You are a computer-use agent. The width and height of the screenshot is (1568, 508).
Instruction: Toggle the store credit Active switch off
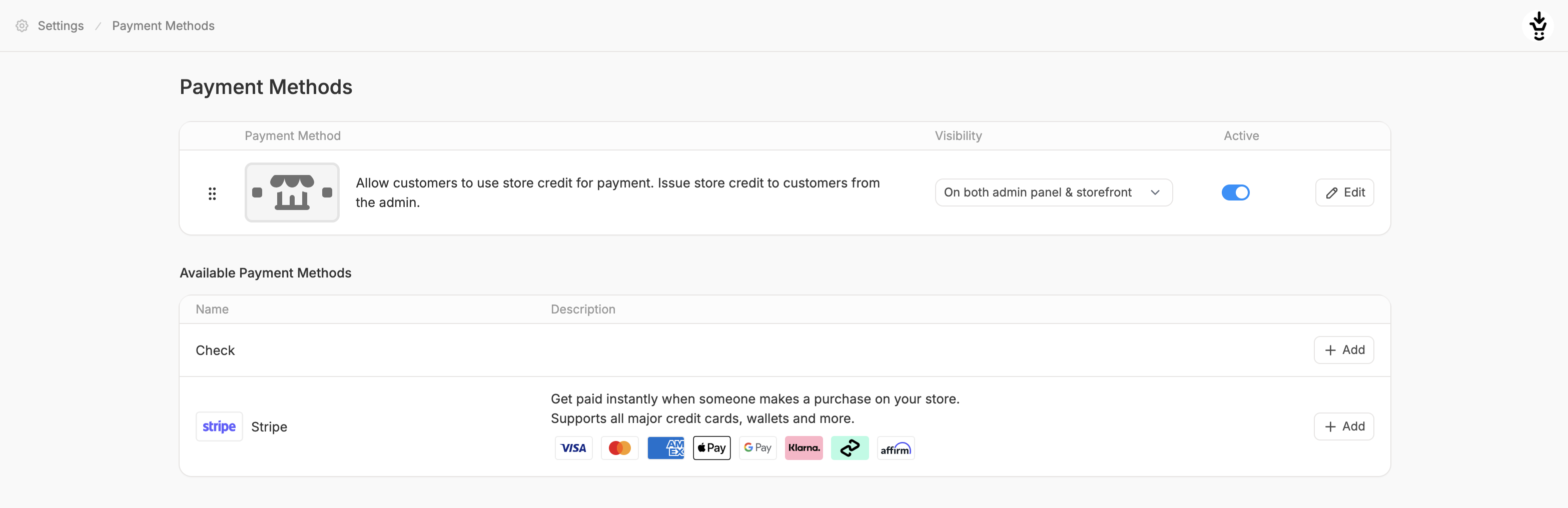pyautogui.click(x=1235, y=192)
